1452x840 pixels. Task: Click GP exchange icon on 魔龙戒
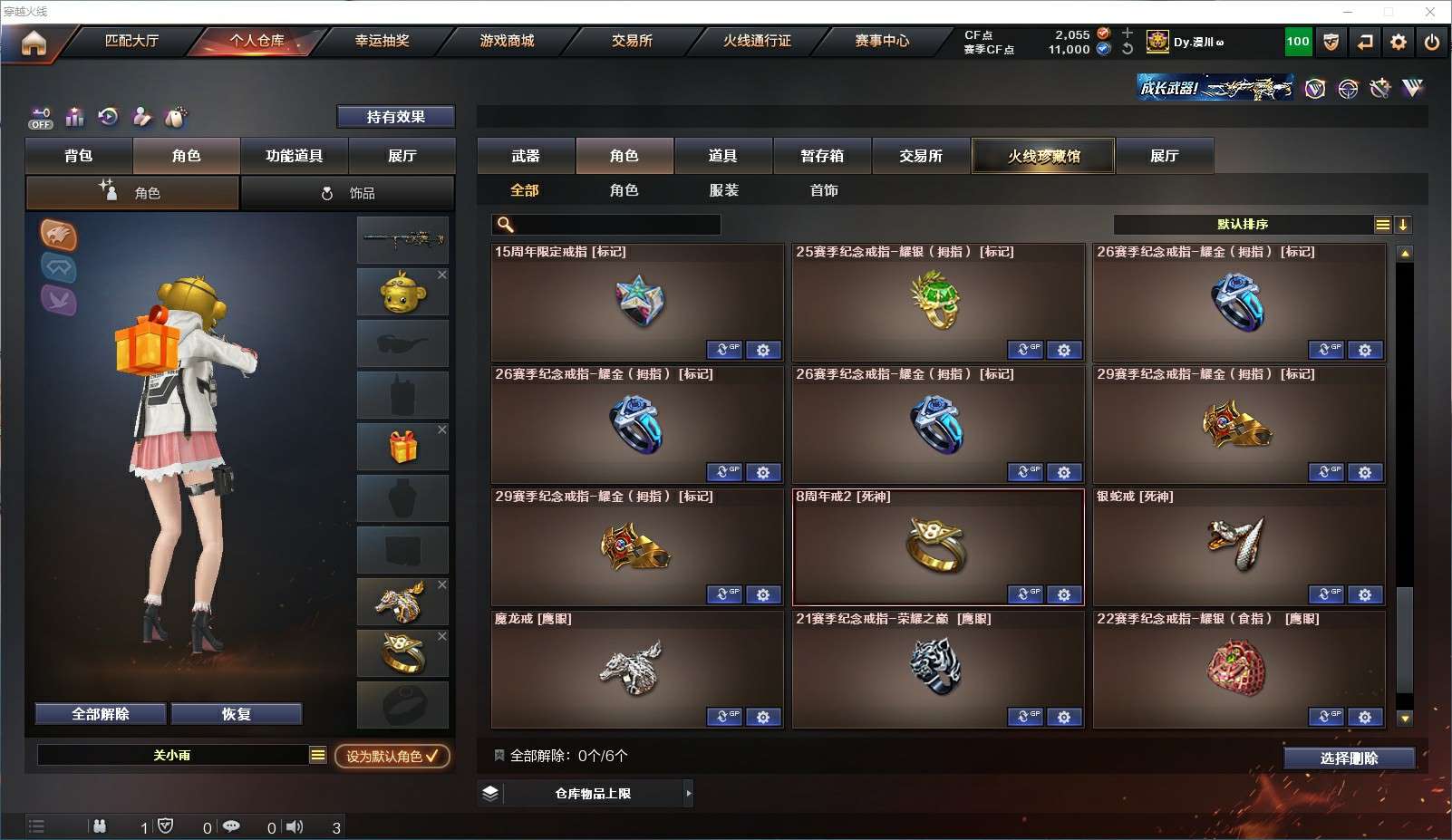point(724,717)
